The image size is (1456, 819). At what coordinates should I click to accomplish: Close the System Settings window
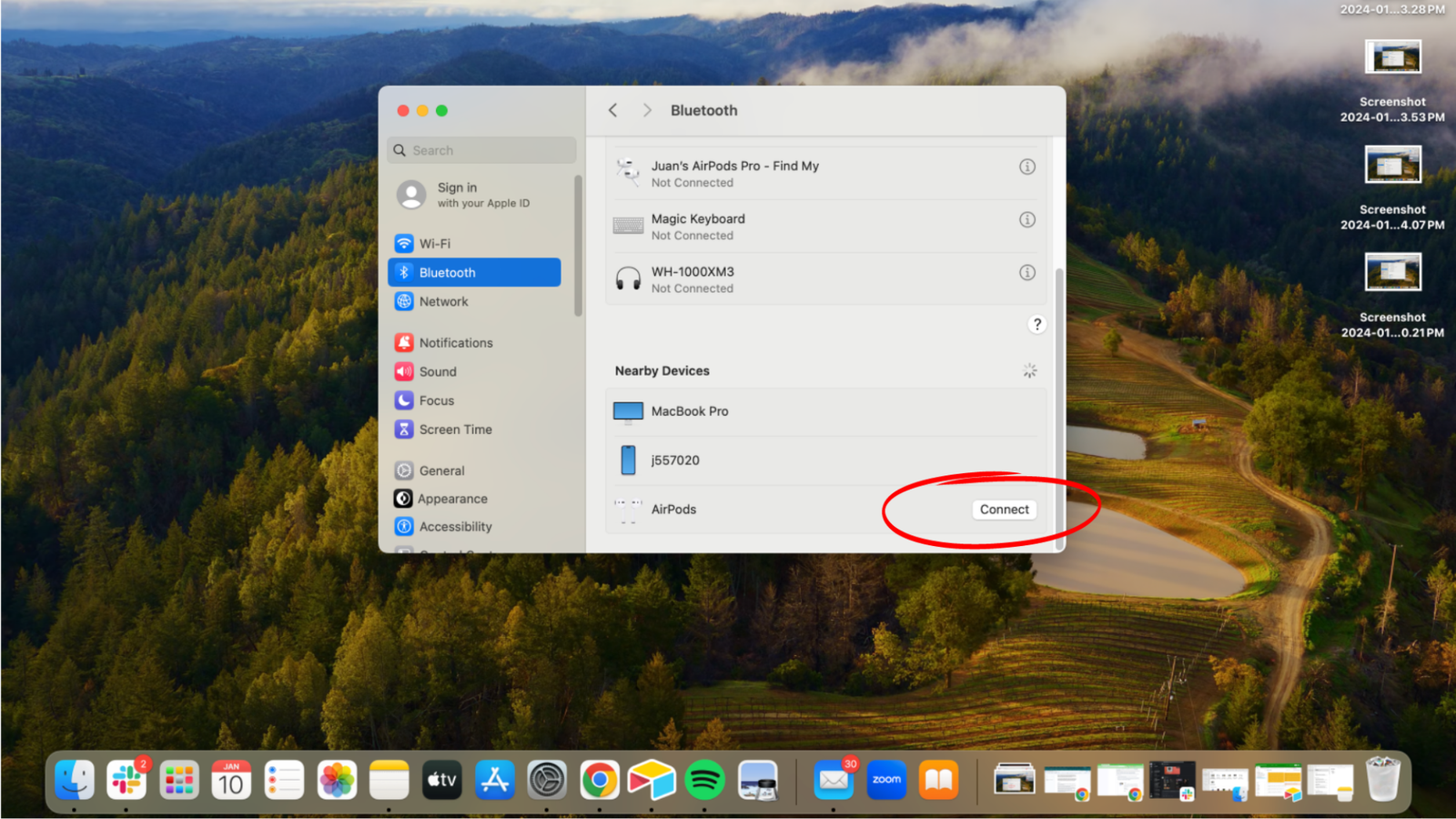pos(403,110)
